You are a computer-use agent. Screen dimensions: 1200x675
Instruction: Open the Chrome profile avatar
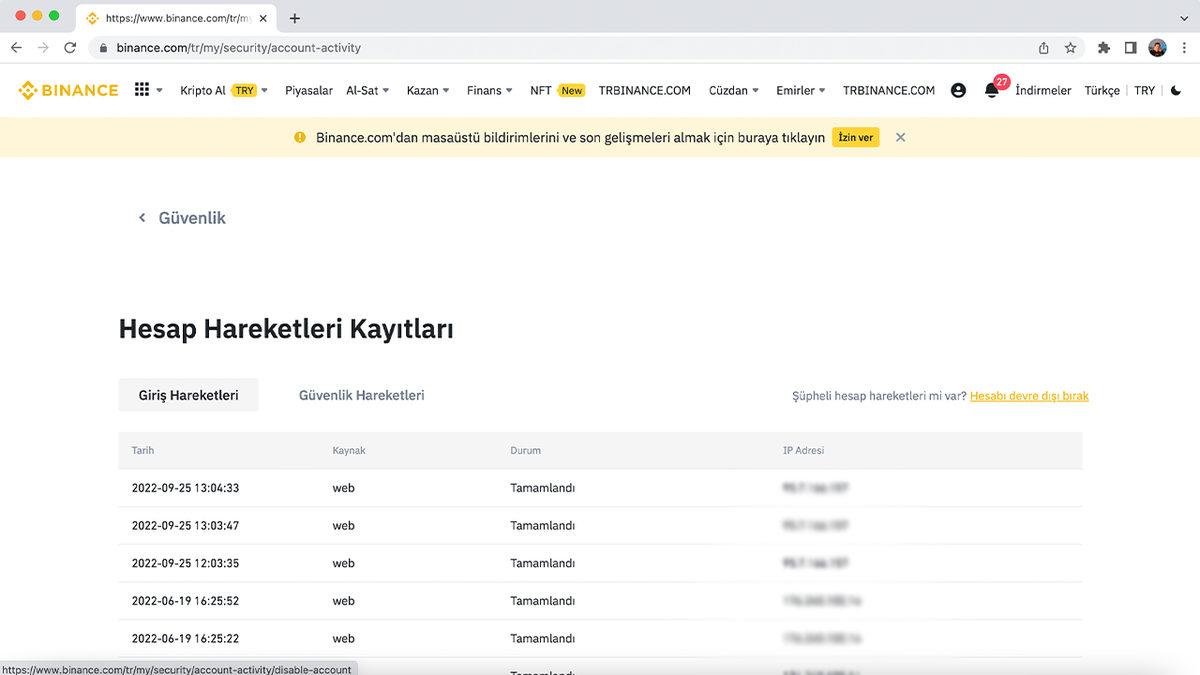pos(1157,47)
